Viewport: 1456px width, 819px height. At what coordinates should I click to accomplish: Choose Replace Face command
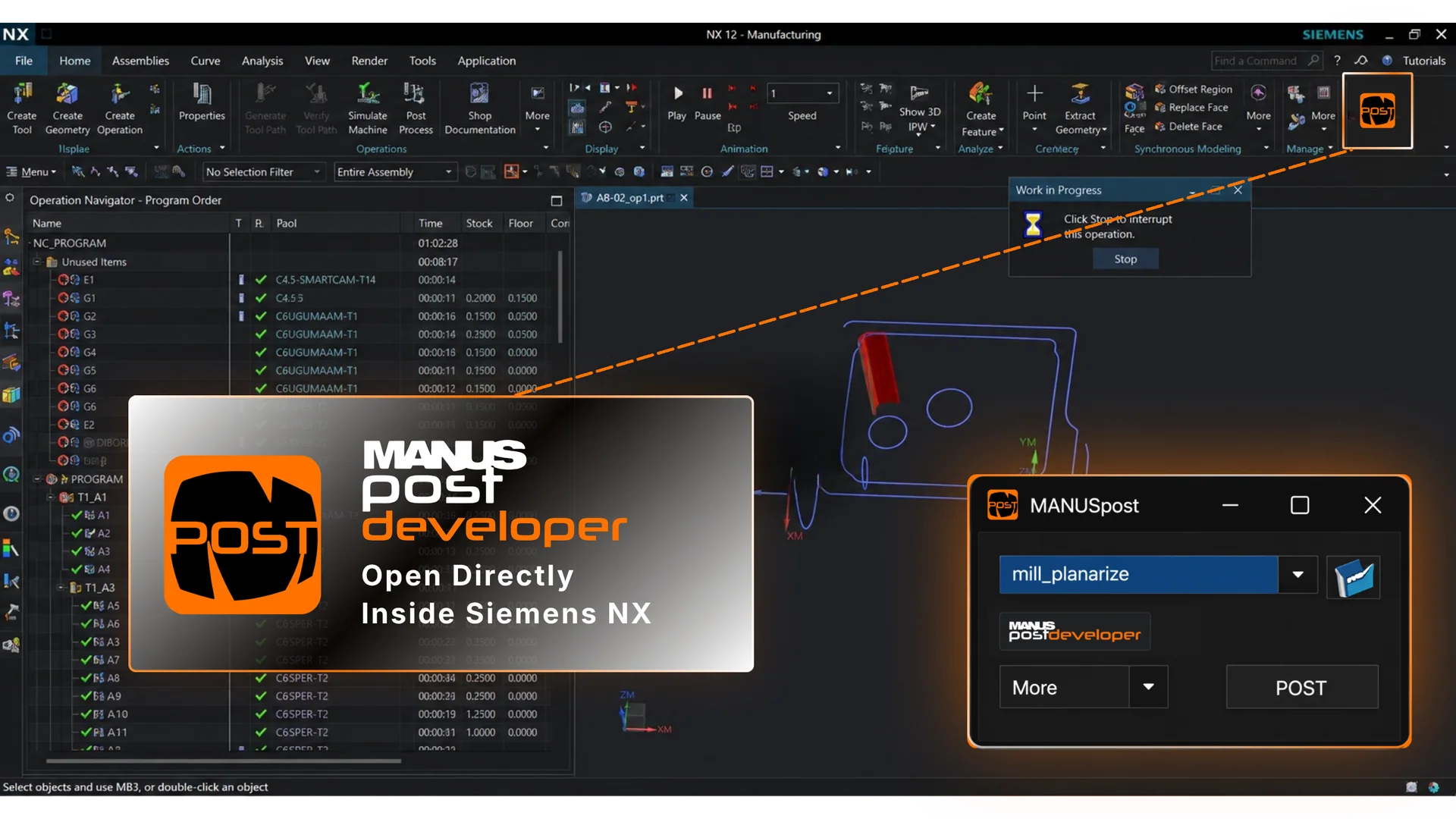pyautogui.click(x=1191, y=108)
